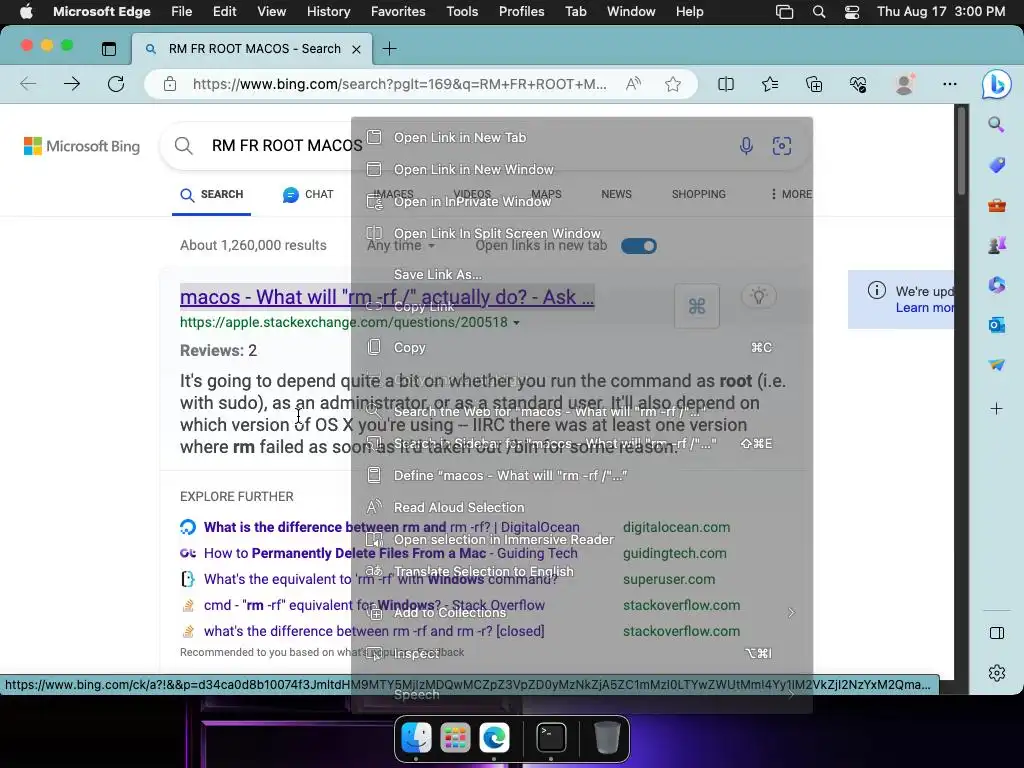Choose Open Link in Split Screen Window

pos(581,233)
